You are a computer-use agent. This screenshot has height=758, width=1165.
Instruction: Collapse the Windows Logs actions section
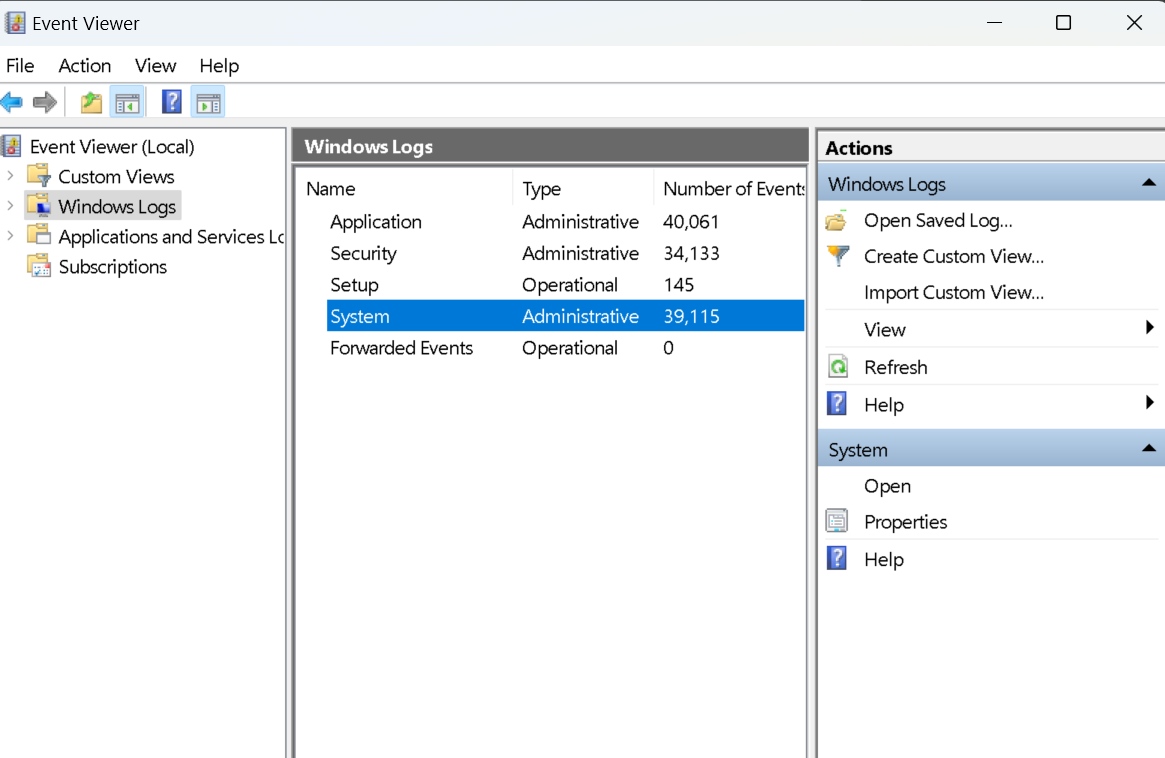coord(1149,183)
